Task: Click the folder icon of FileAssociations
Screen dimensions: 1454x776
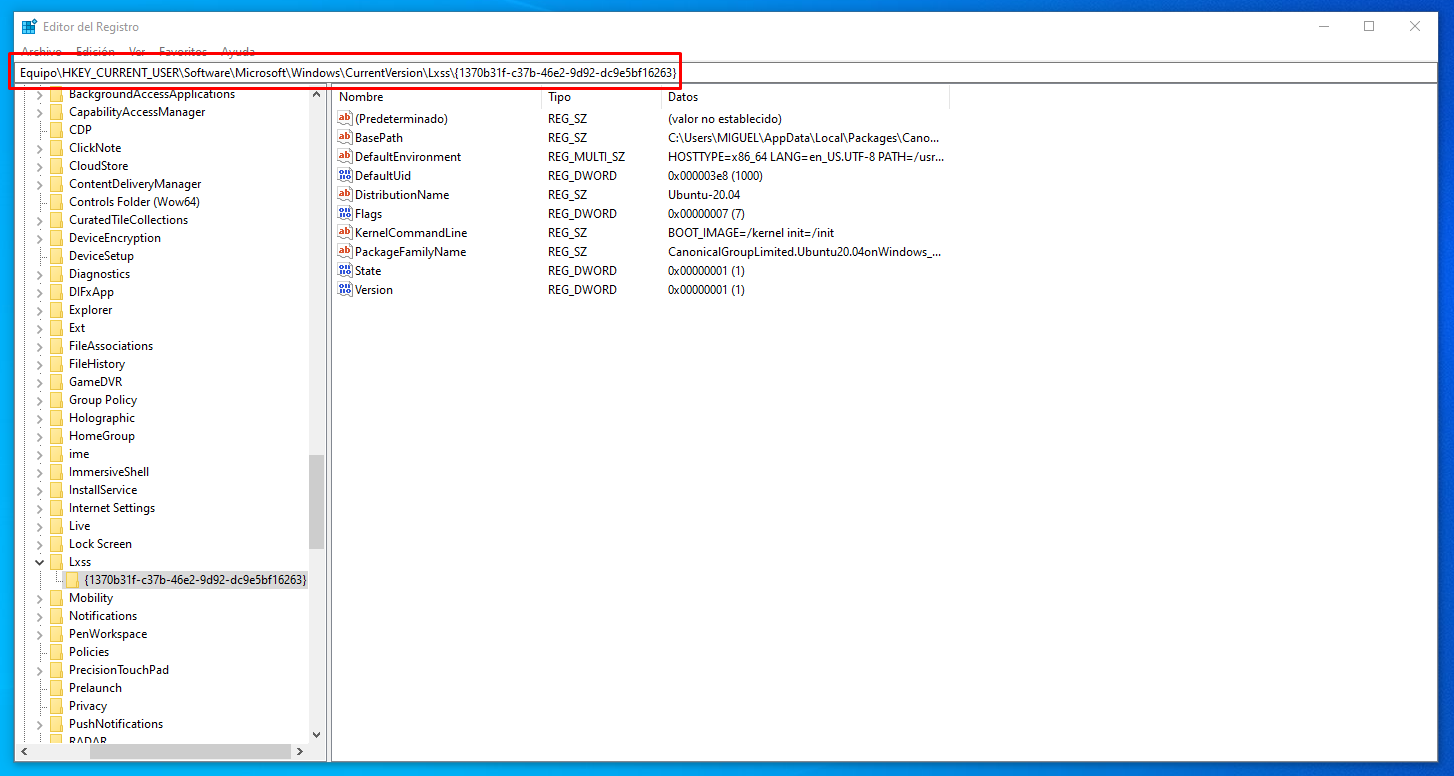Action: pos(56,346)
